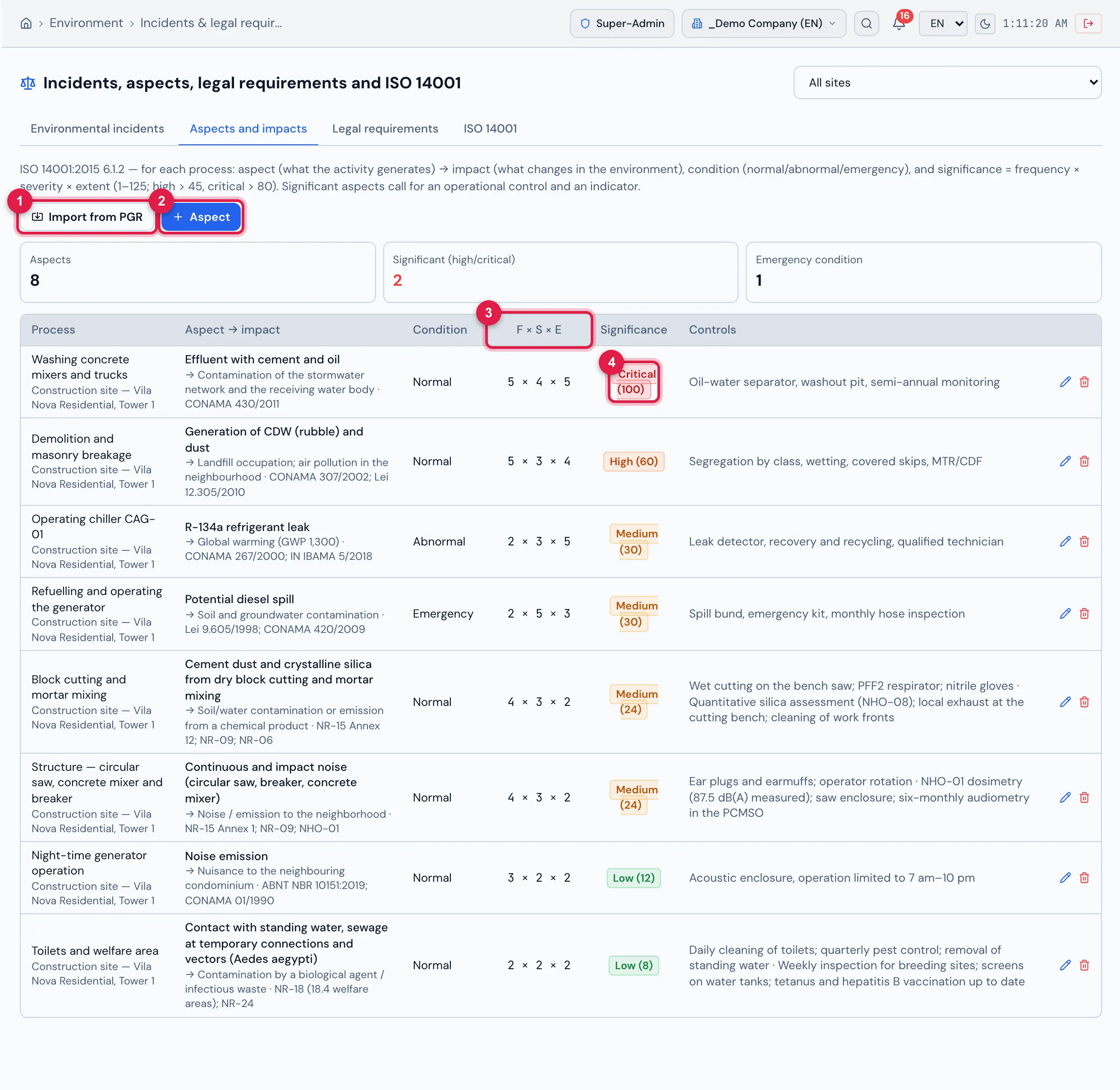Screen dimensions: 1120x1090
Task: Click the Significant (high/critical) summary card
Action: coord(560,272)
